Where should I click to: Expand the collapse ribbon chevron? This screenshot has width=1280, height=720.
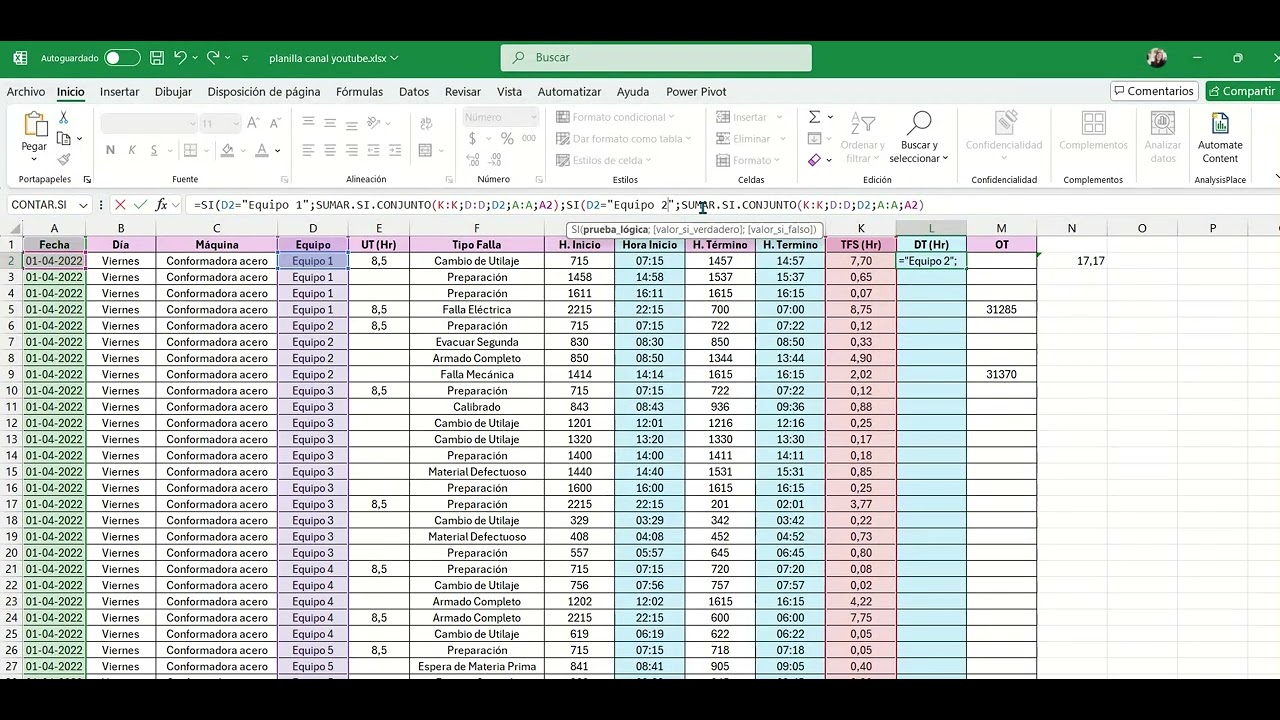(x=1276, y=179)
